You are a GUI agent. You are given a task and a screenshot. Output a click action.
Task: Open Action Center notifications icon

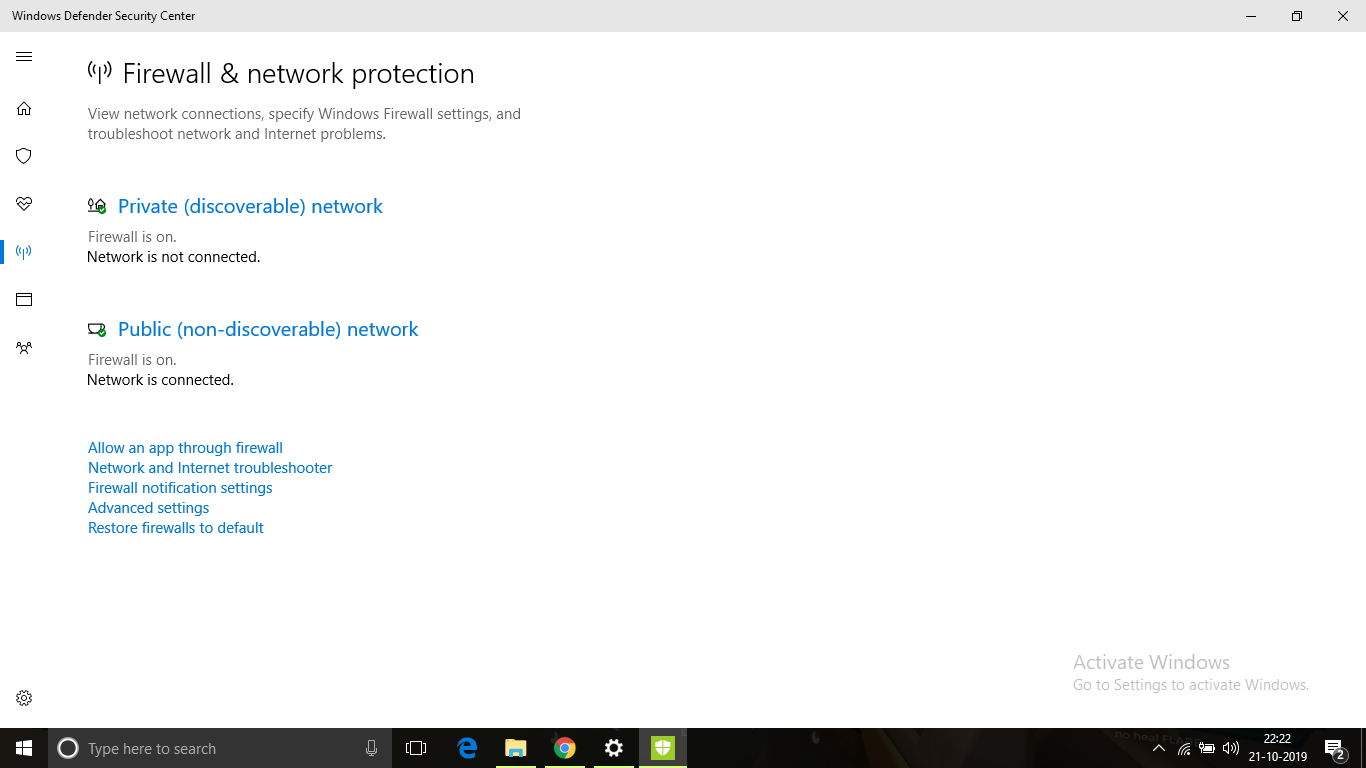(x=1335, y=748)
